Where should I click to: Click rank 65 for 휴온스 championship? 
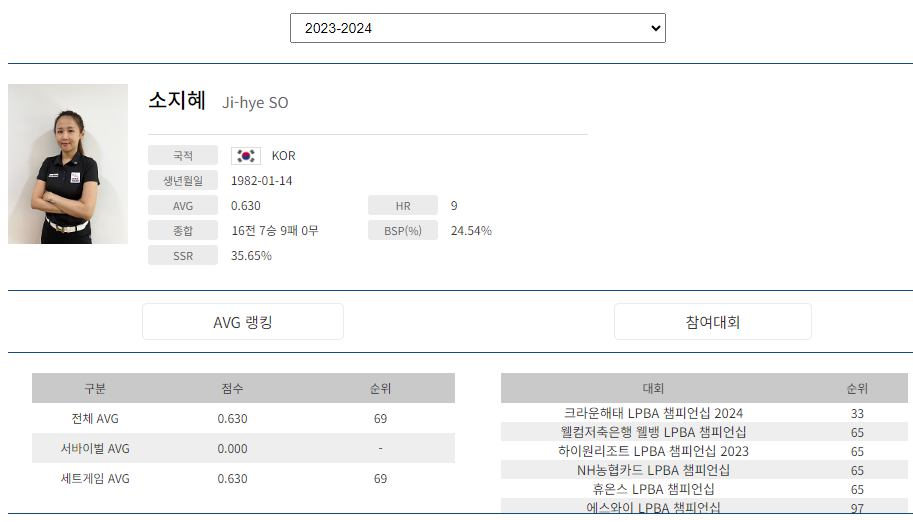click(857, 489)
